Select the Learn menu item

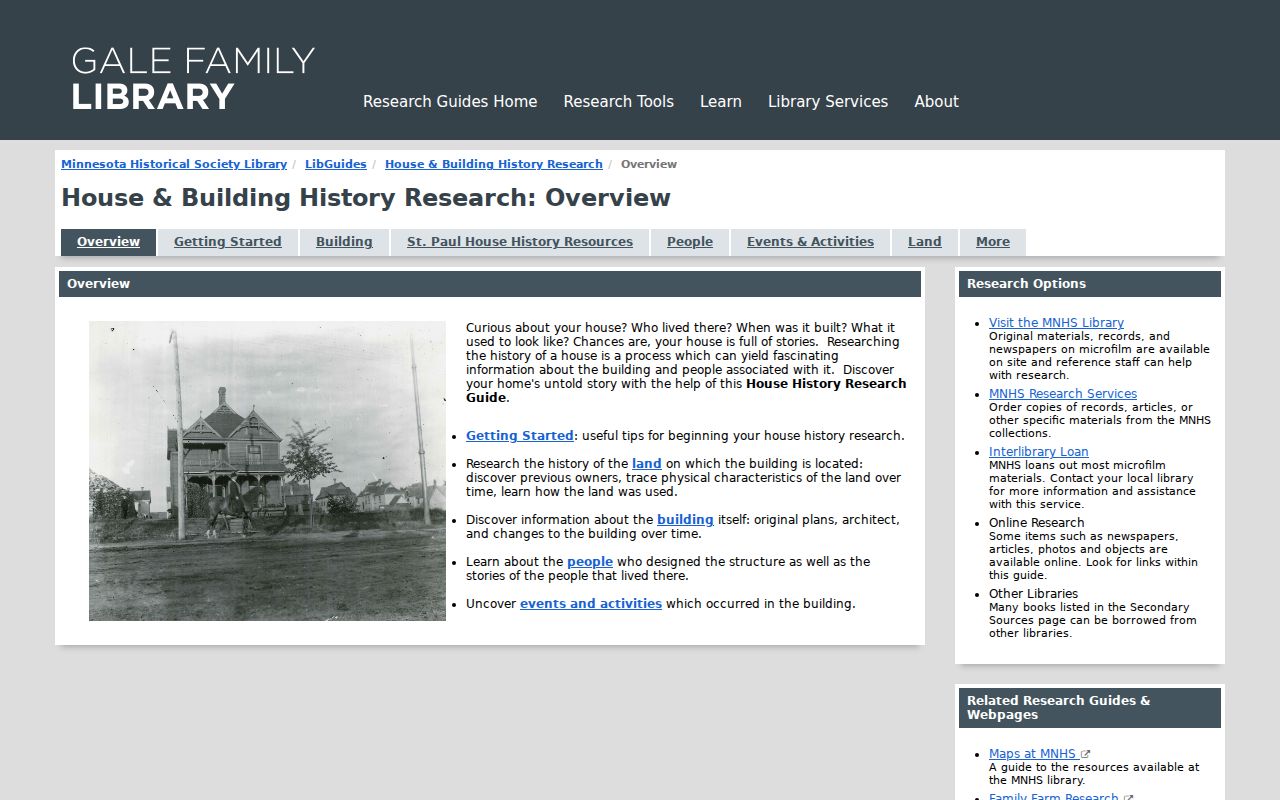(721, 101)
